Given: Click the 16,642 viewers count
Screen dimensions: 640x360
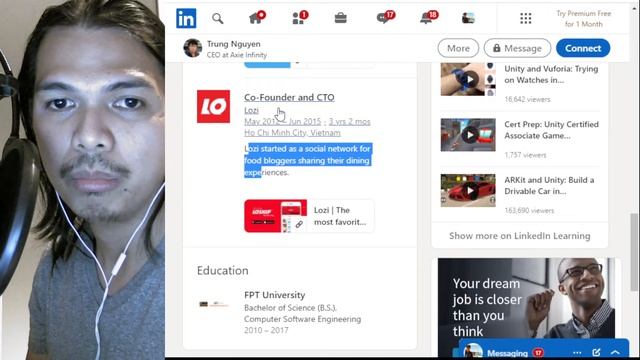Looking at the screenshot, I should [x=527, y=99].
